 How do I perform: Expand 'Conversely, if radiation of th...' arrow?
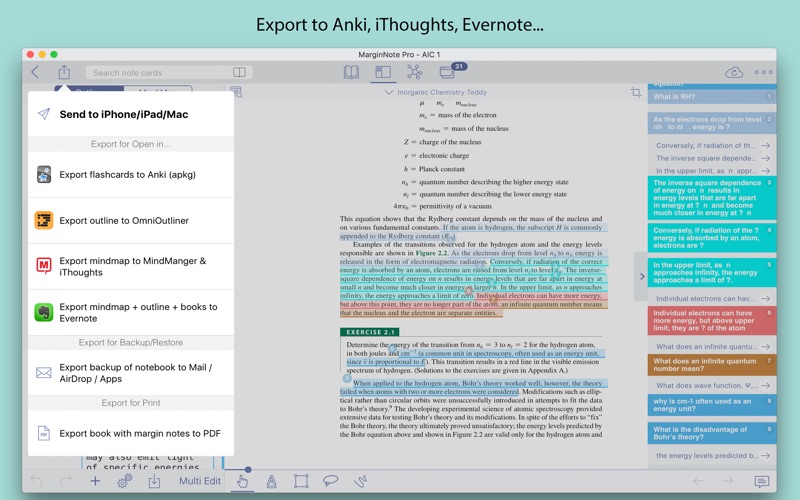765,145
